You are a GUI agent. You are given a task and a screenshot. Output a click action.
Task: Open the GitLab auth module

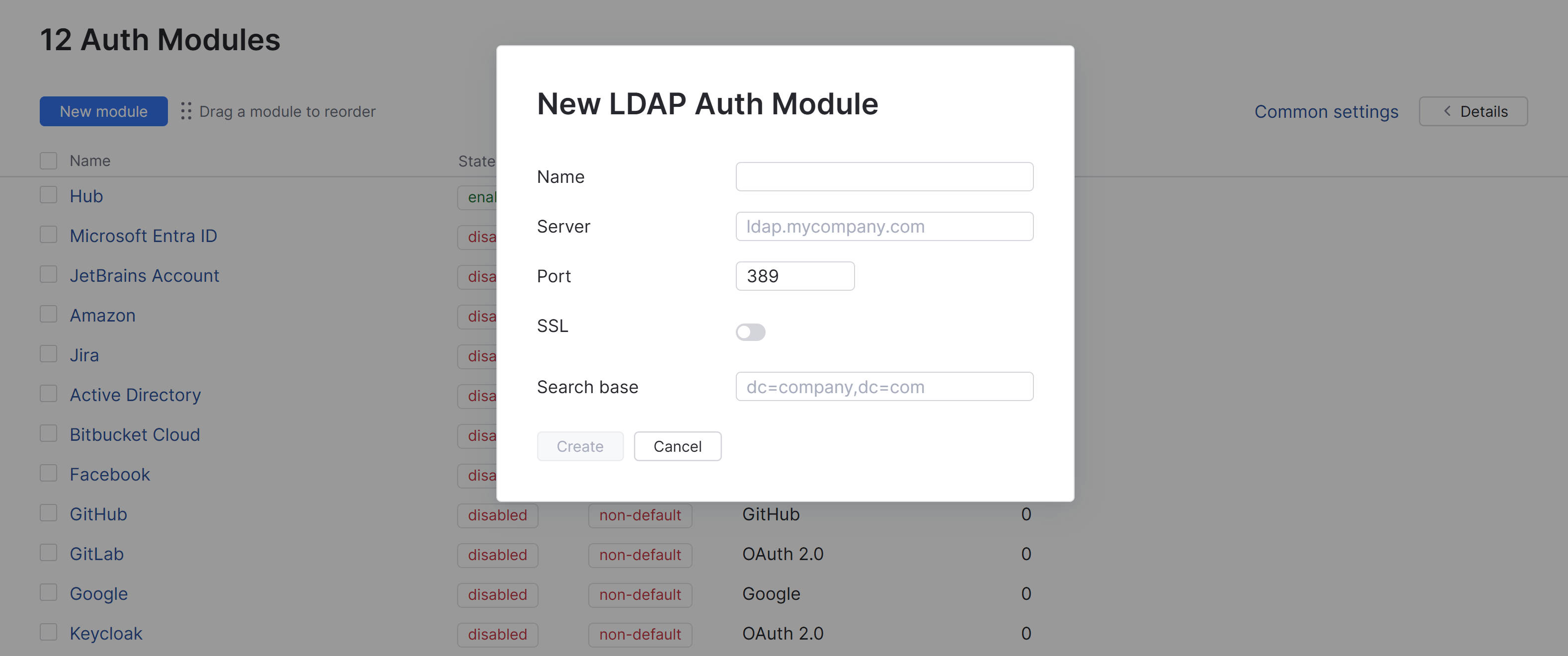pos(97,554)
